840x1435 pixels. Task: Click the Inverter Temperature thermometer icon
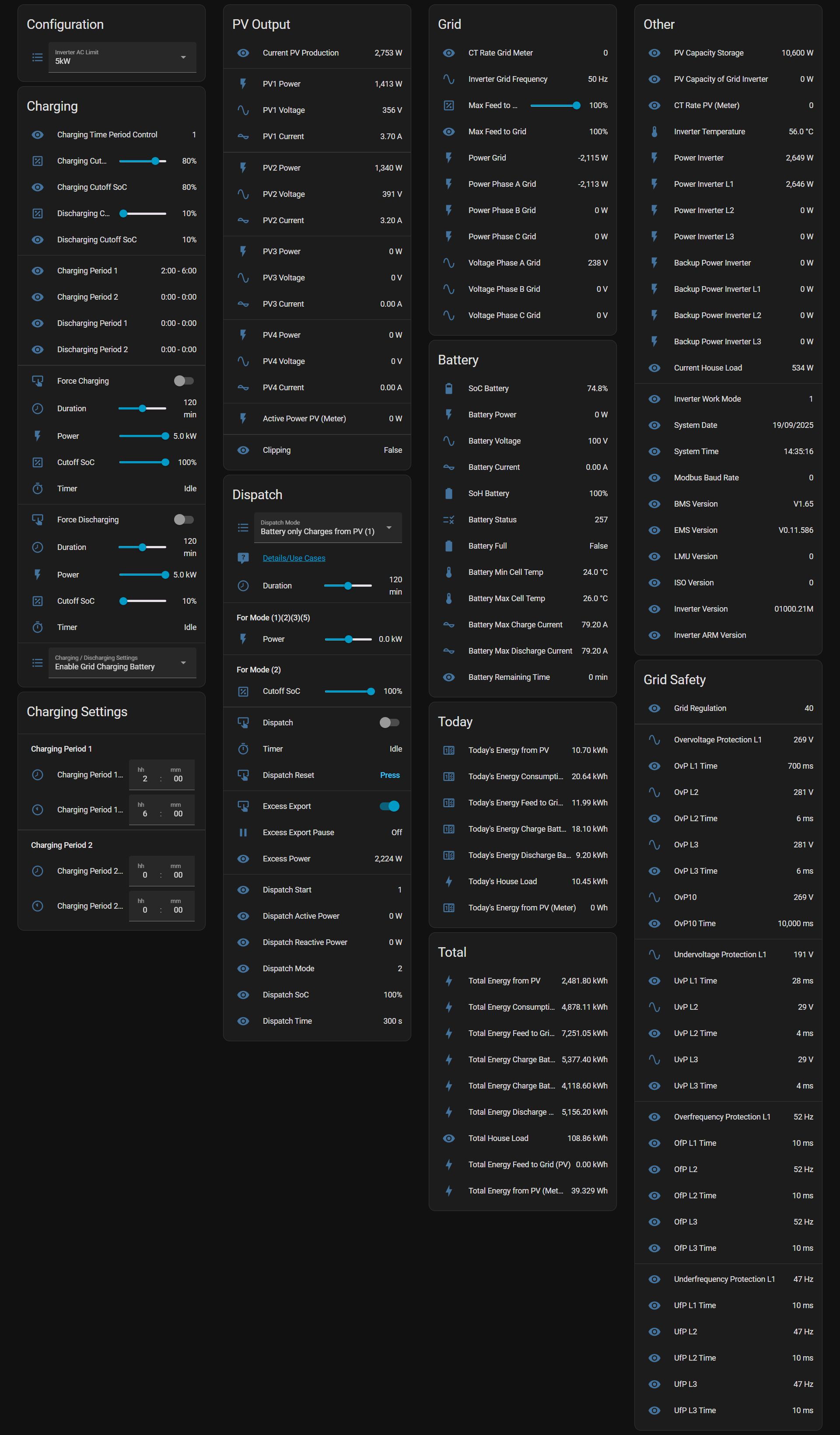coord(654,132)
